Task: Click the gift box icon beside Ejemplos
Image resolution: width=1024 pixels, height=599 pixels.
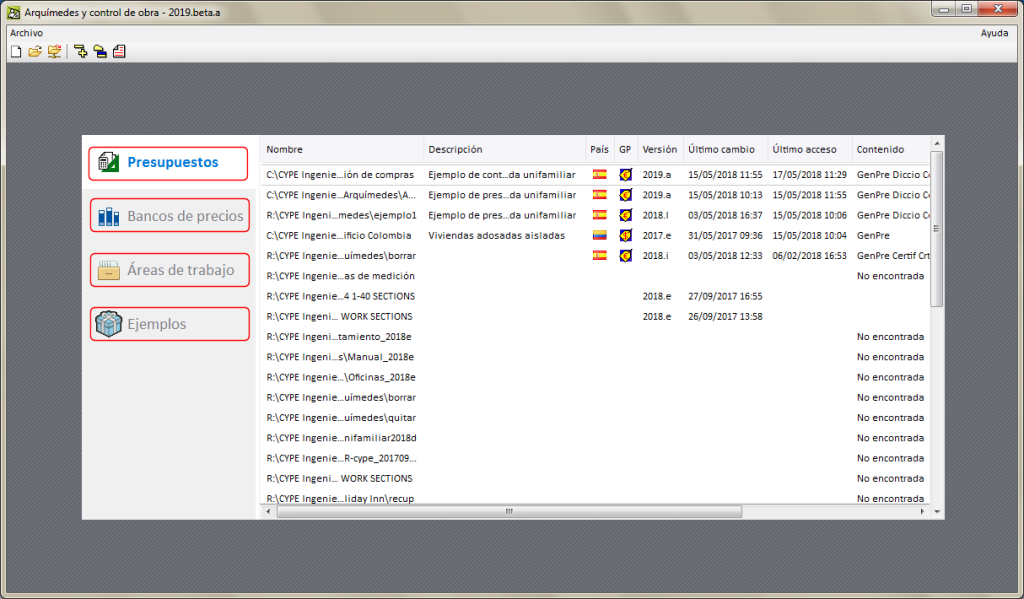Action: (x=108, y=324)
